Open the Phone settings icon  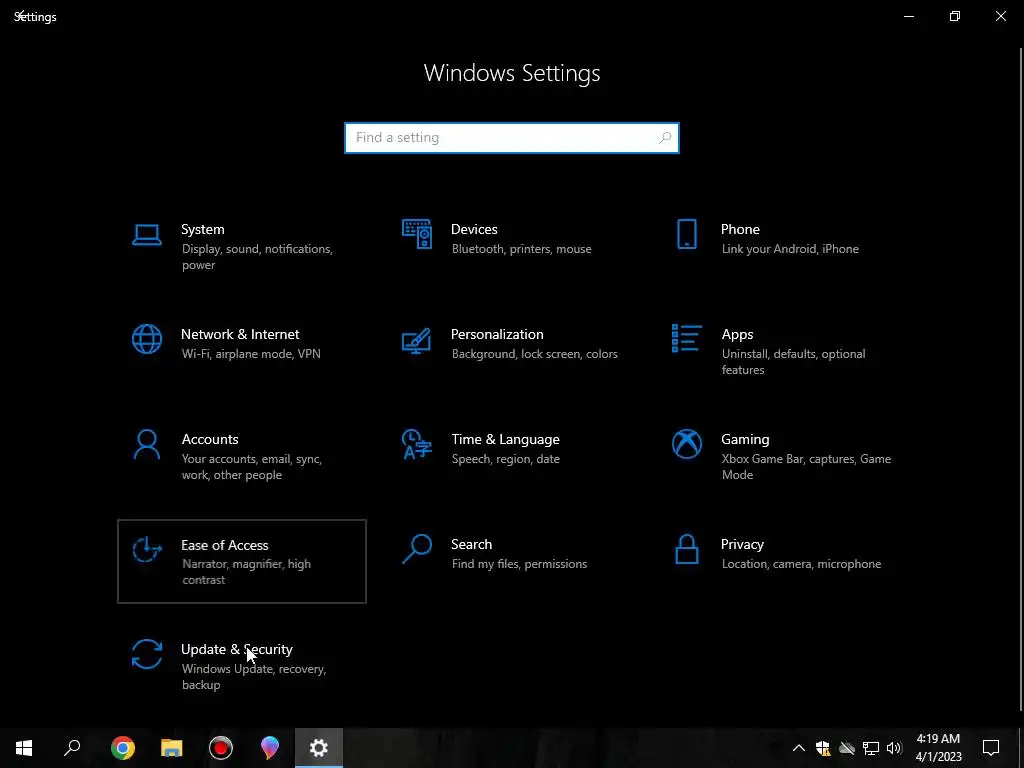coord(686,234)
